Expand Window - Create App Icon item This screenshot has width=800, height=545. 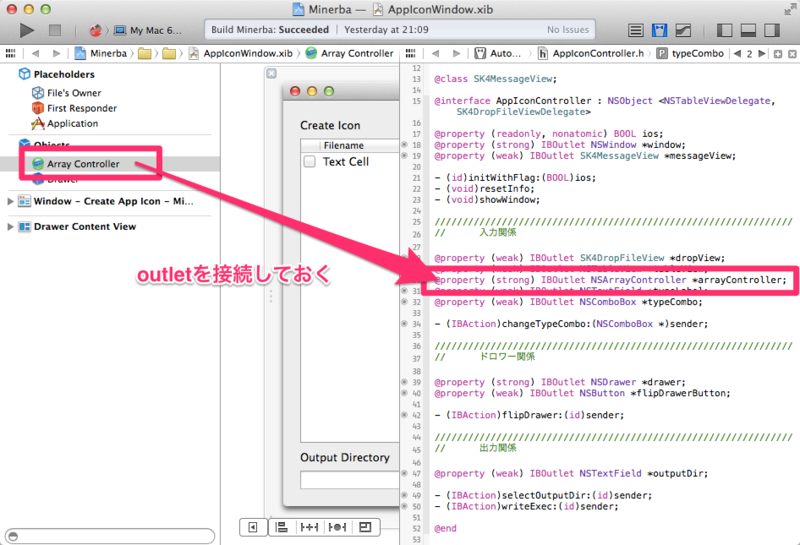coord(10,201)
